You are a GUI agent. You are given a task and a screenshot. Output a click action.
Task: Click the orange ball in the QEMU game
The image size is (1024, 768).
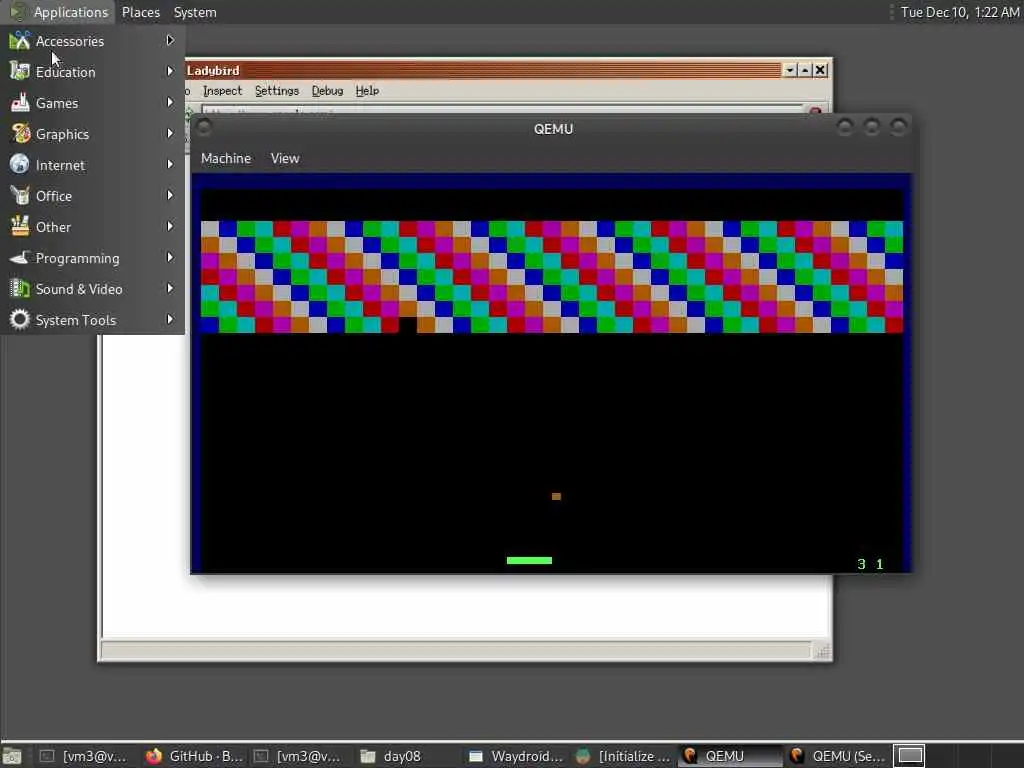pyautogui.click(x=556, y=496)
